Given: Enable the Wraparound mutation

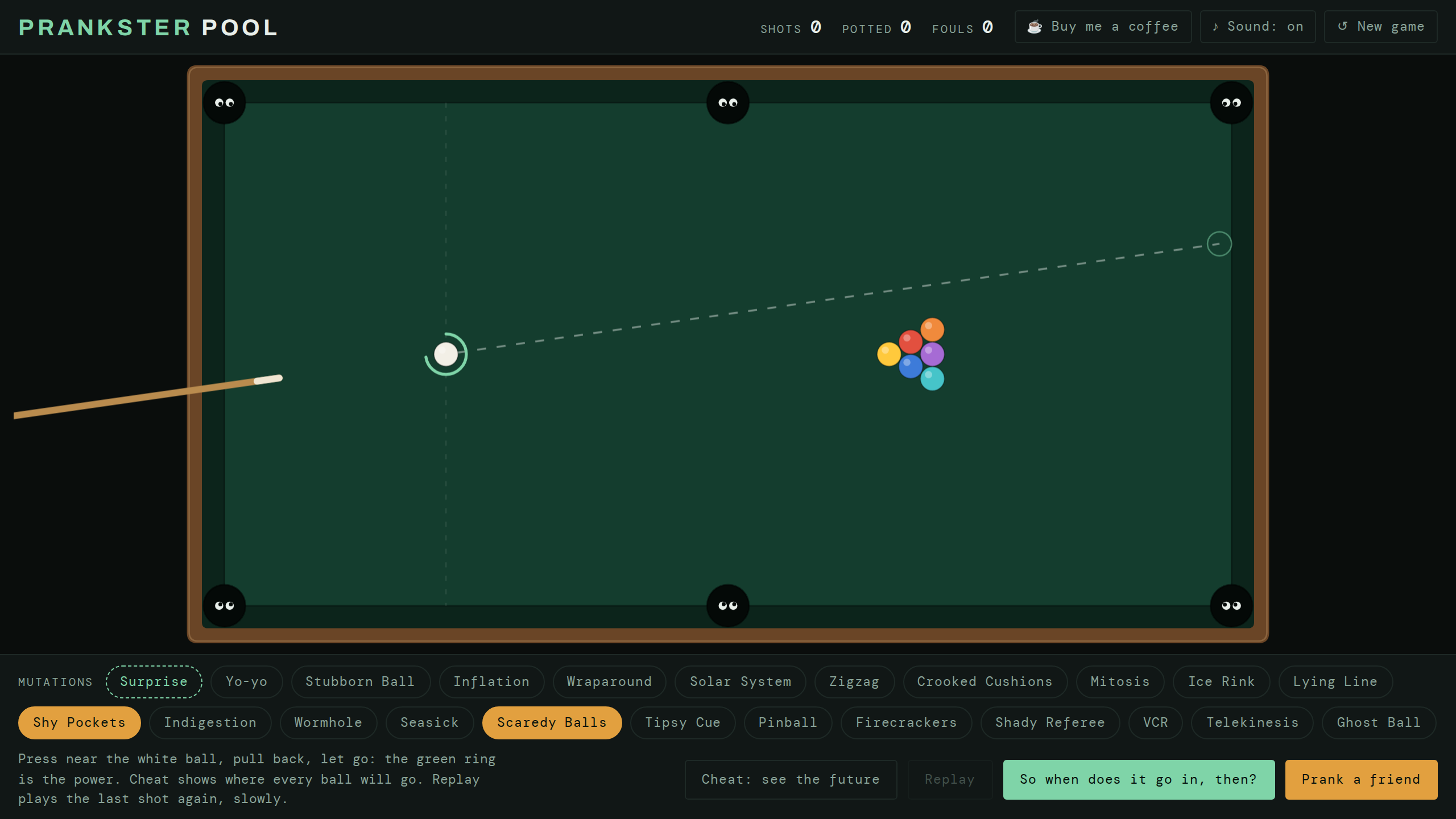Looking at the screenshot, I should coord(609,682).
